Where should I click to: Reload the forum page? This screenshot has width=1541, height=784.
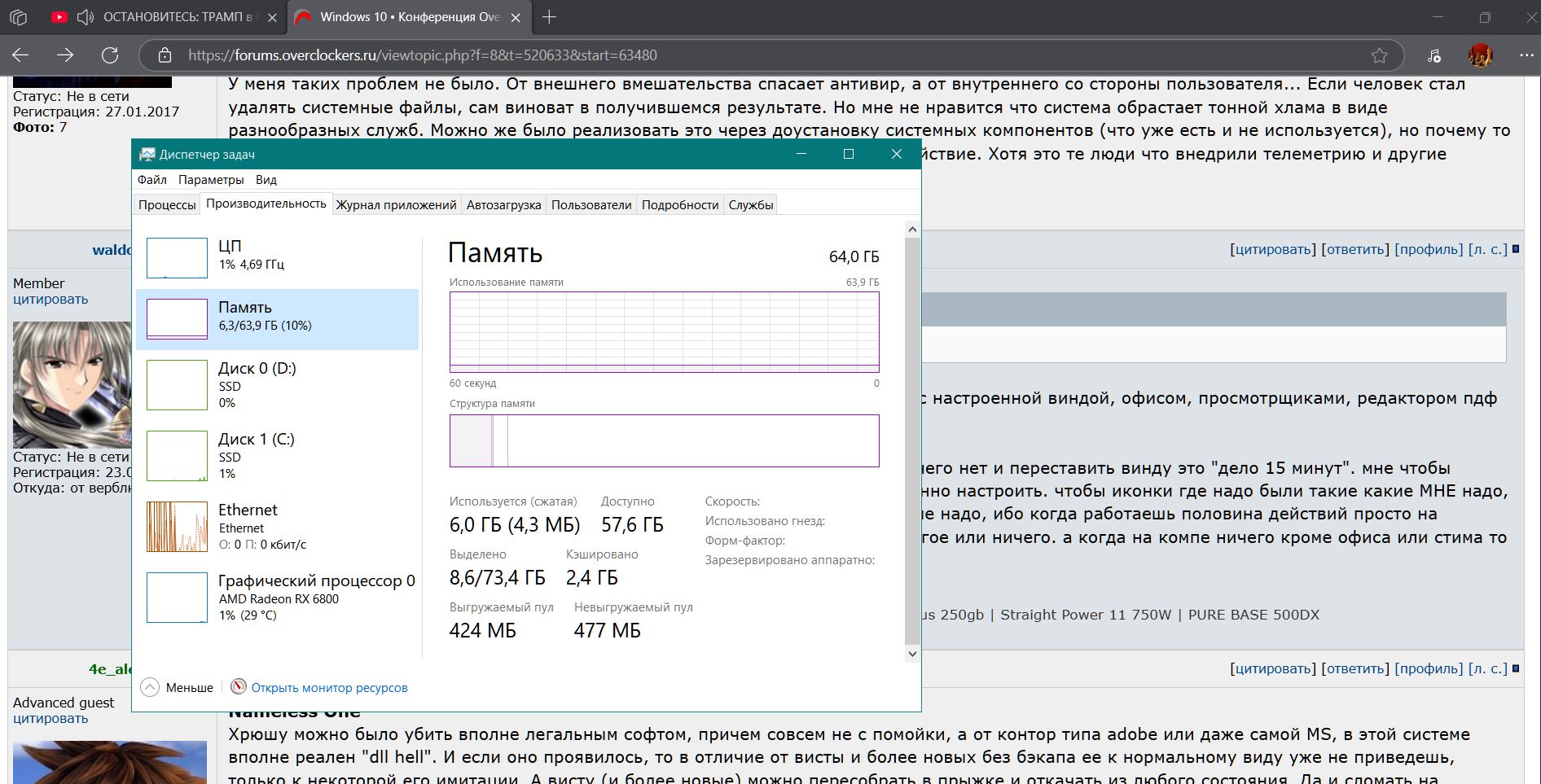(x=110, y=55)
